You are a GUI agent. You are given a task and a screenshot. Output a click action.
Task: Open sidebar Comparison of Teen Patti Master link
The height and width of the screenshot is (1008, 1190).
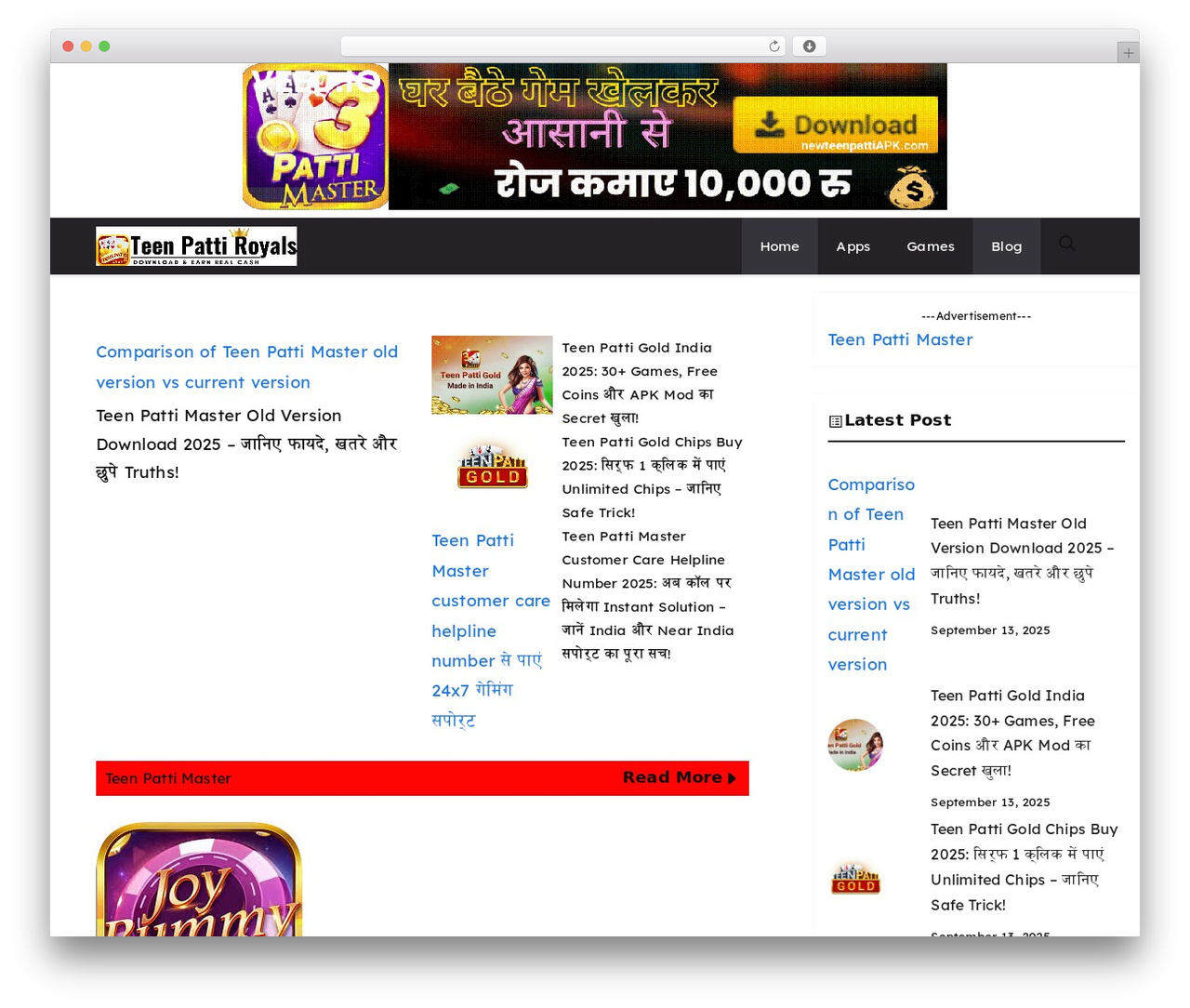click(871, 575)
